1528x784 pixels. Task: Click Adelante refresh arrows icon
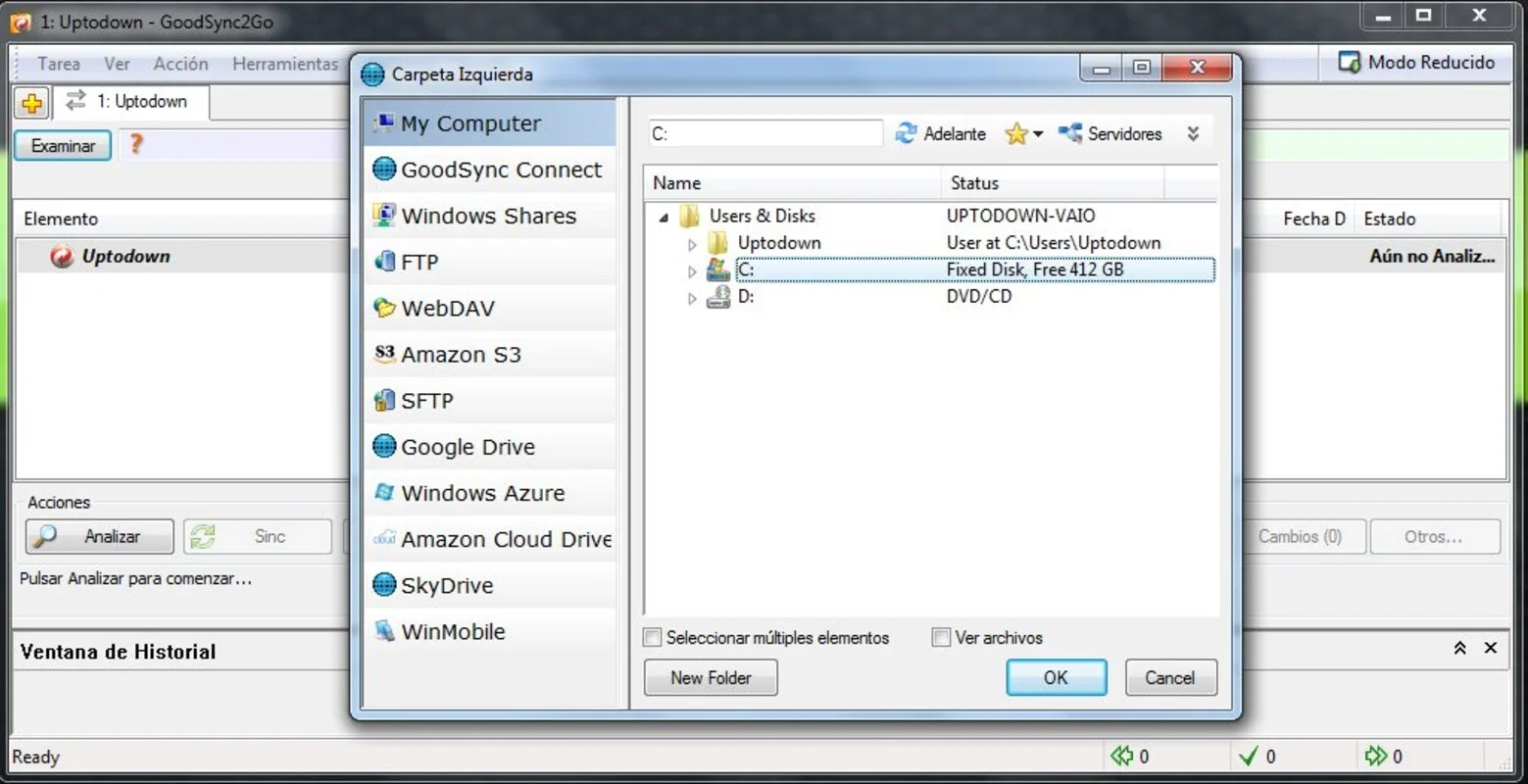906,133
